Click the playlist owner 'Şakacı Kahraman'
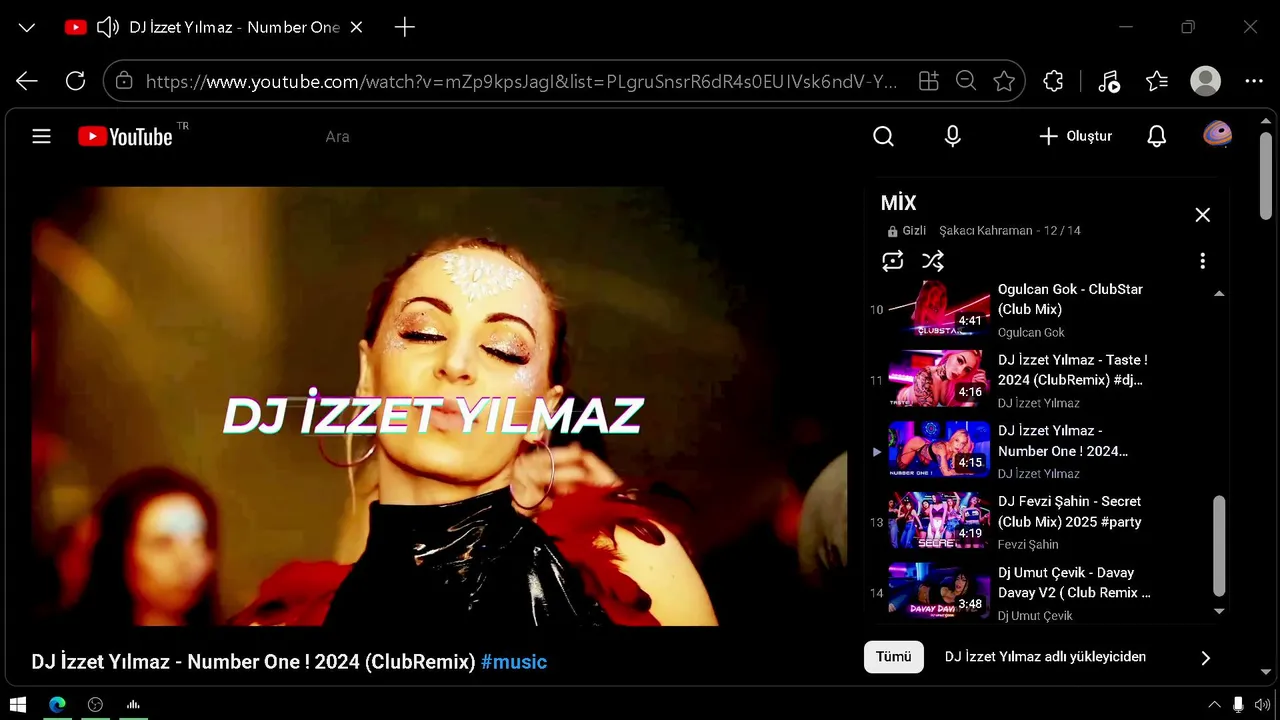This screenshot has height=720, width=1280. [x=985, y=231]
